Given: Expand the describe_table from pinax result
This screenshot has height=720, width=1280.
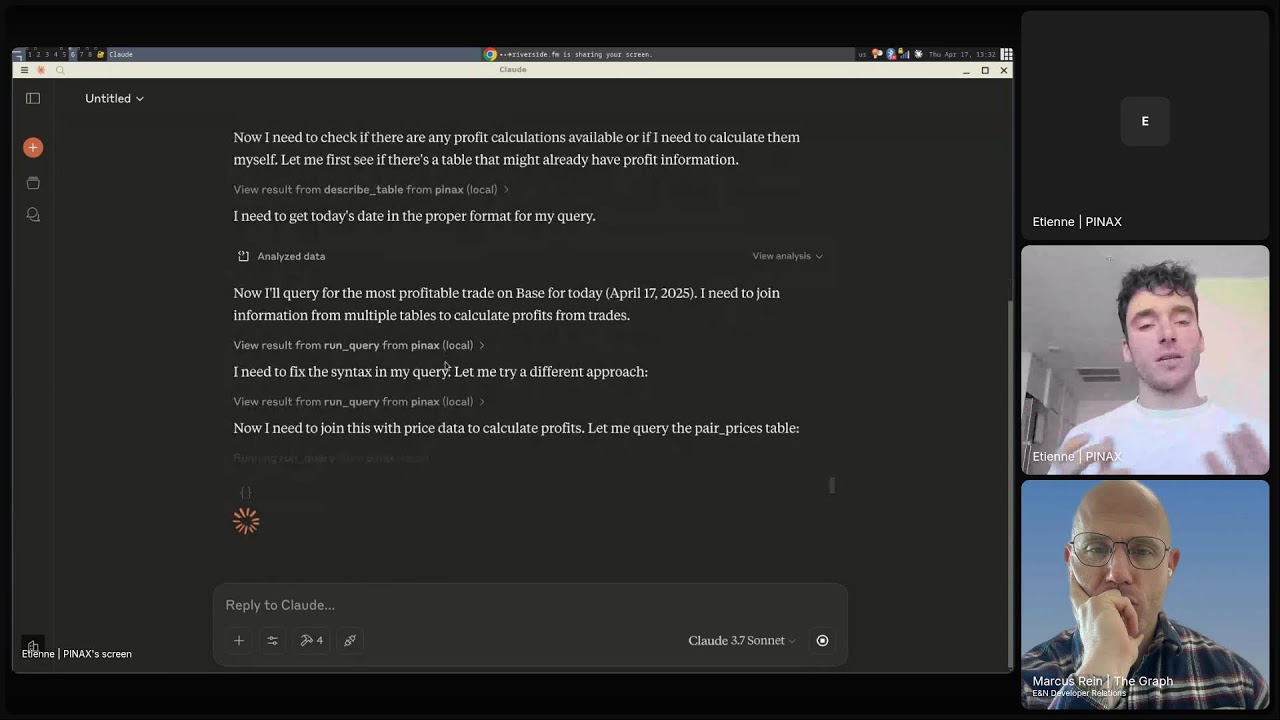Looking at the screenshot, I should [371, 189].
